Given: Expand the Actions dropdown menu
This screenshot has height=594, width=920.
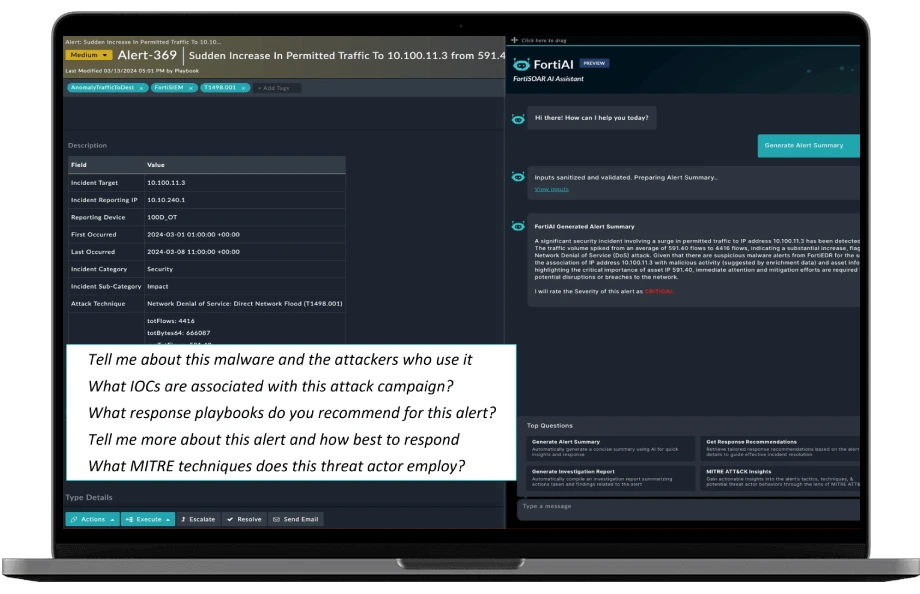Looking at the screenshot, I should click(92, 519).
